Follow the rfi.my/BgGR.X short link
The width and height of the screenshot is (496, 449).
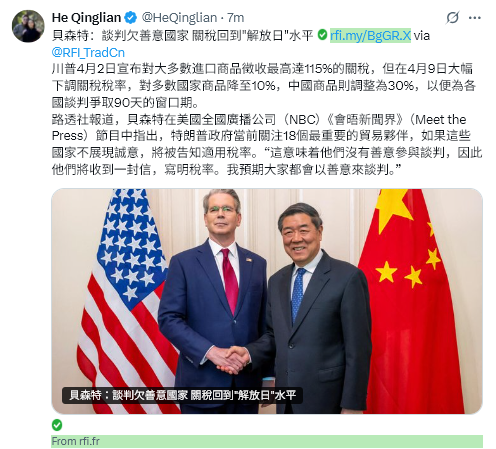(370, 35)
